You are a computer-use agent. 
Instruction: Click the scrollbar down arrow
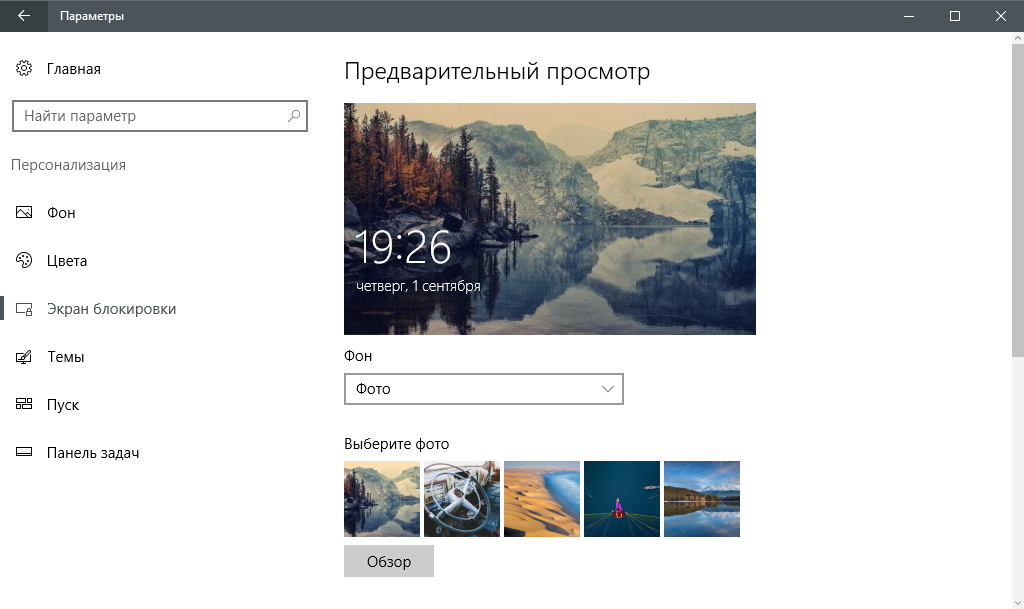click(x=1017, y=602)
